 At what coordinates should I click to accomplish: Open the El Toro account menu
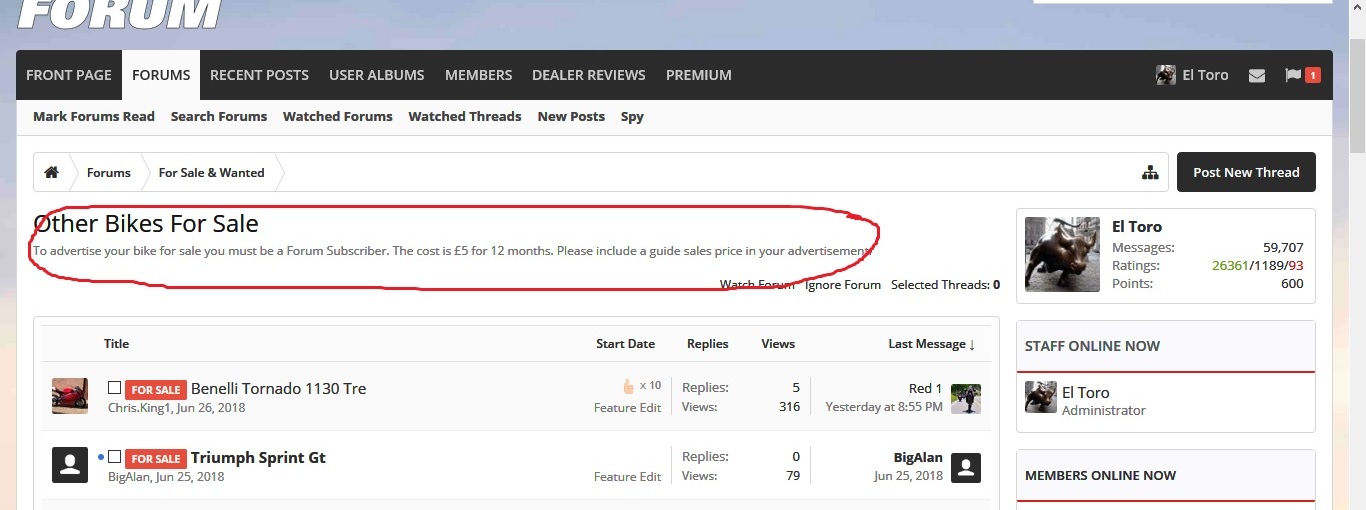[1204, 75]
